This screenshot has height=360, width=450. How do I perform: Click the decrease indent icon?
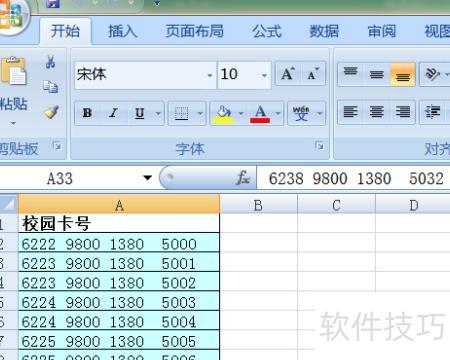pos(432,112)
